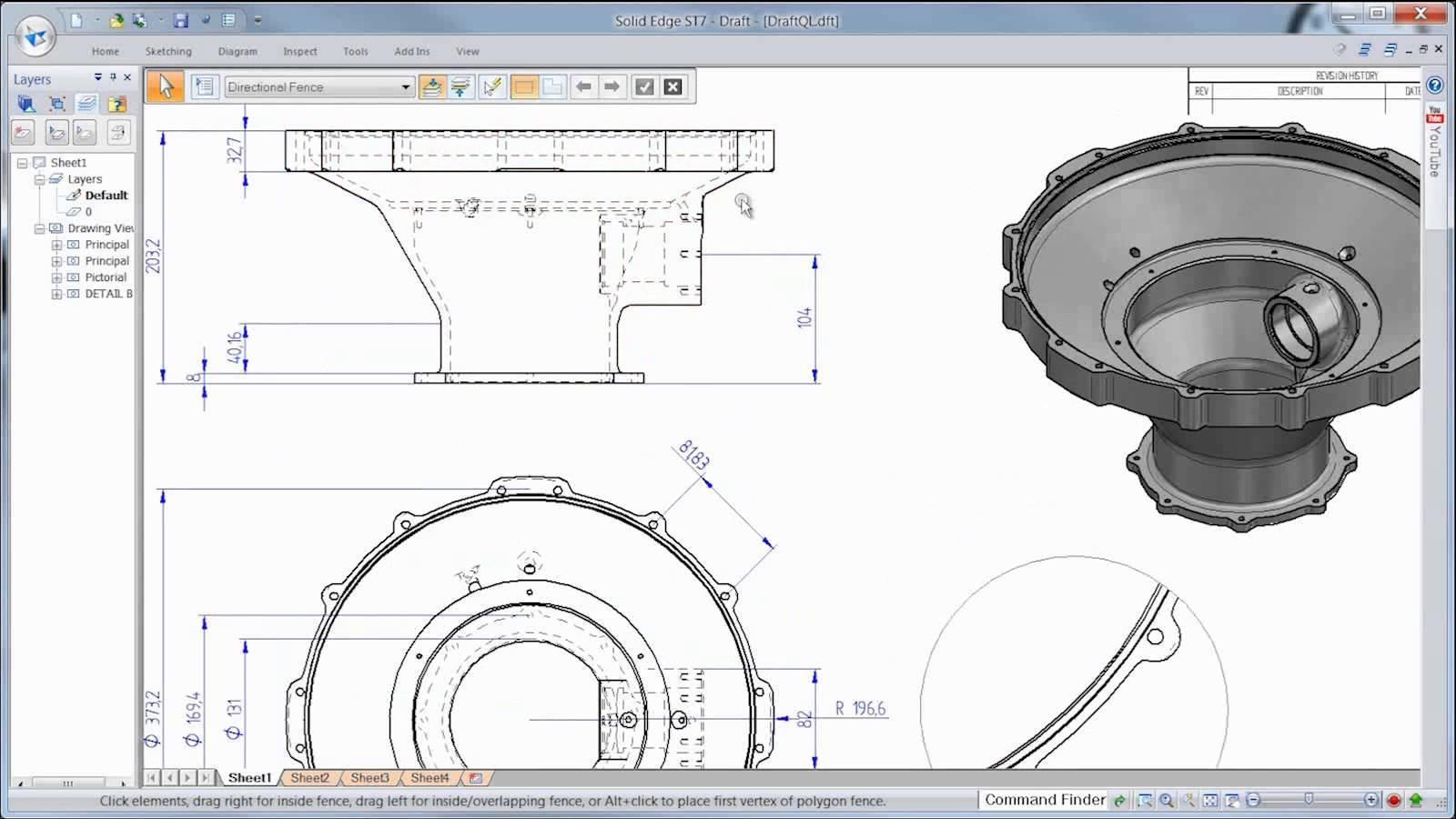The width and height of the screenshot is (1456, 819).
Task: Click the right arrow in command bar
Action: click(612, 86)
